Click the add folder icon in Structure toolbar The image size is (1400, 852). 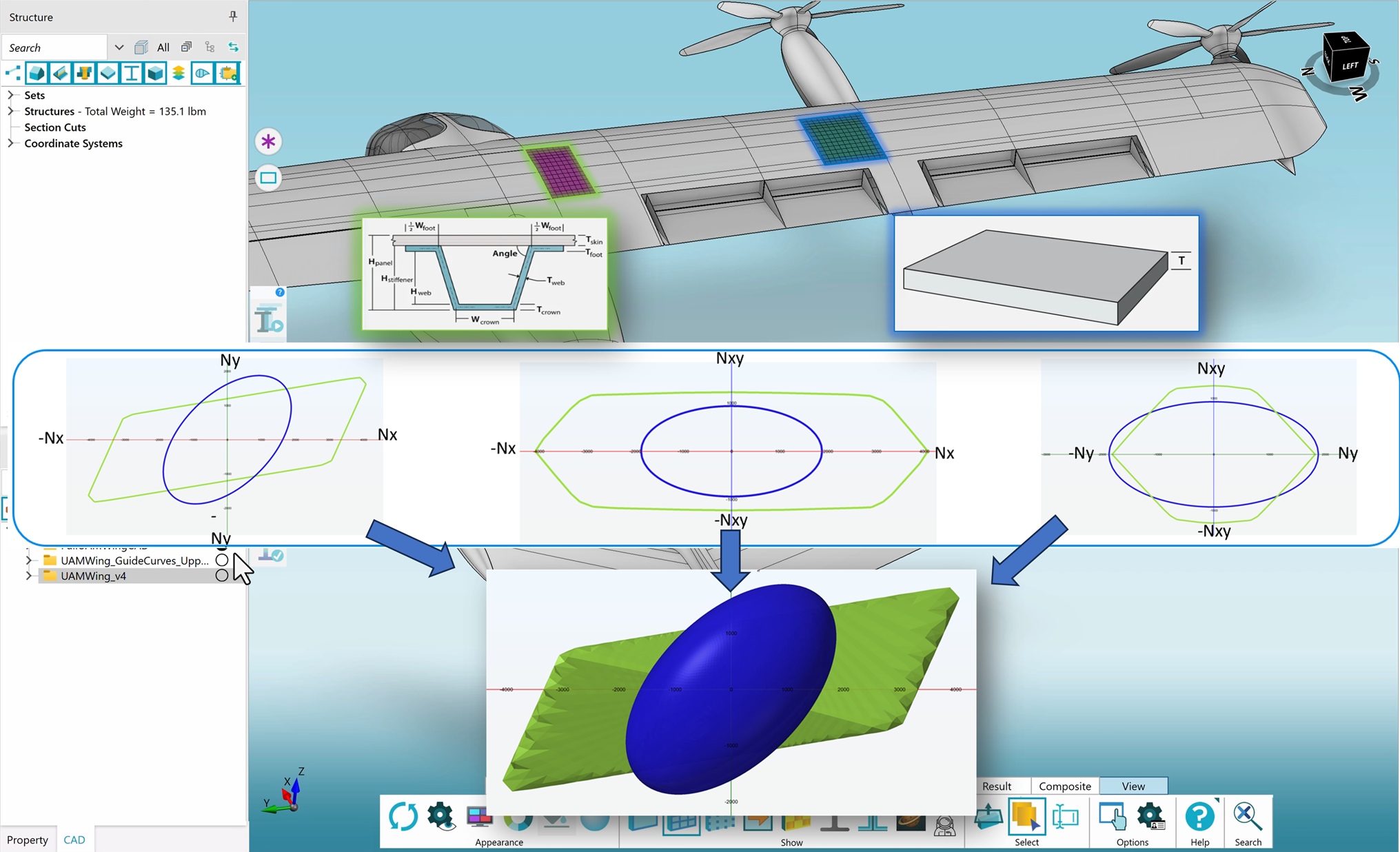(x=227, y=72)
